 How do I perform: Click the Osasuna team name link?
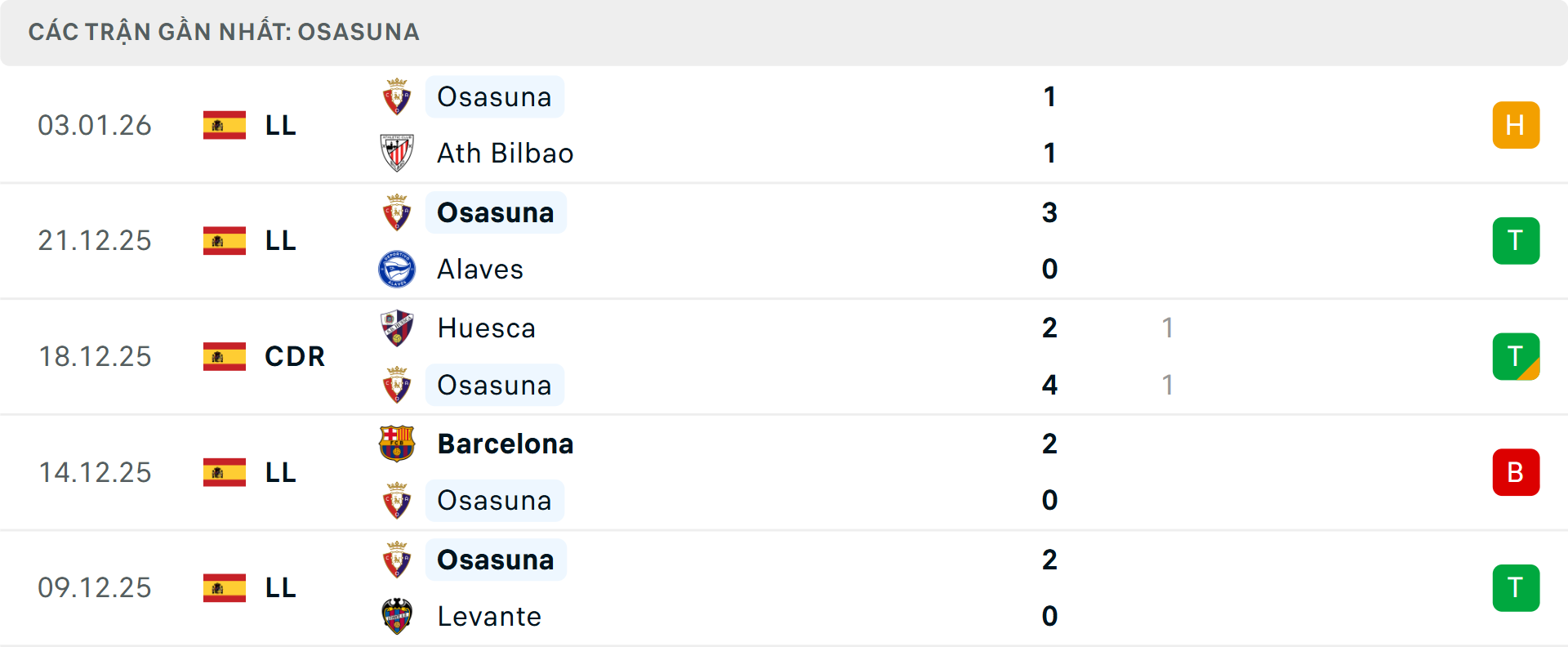tap(495, 96)
